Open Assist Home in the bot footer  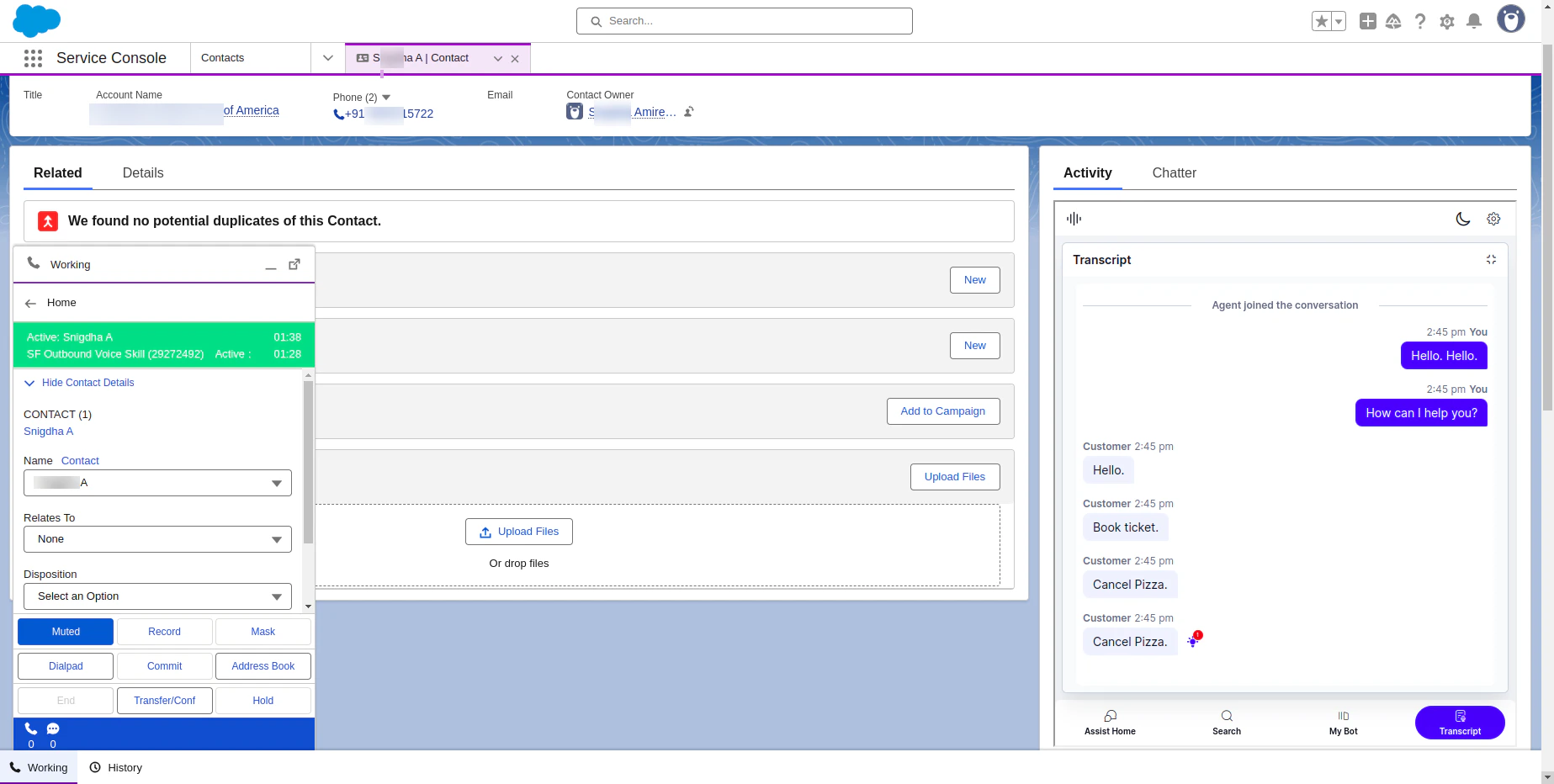tap(1109, 722)
